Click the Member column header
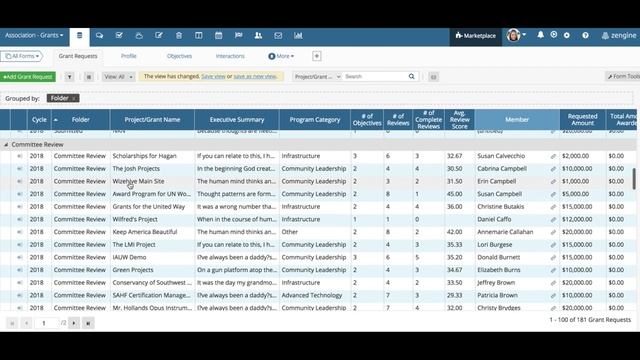 (517, 120)
